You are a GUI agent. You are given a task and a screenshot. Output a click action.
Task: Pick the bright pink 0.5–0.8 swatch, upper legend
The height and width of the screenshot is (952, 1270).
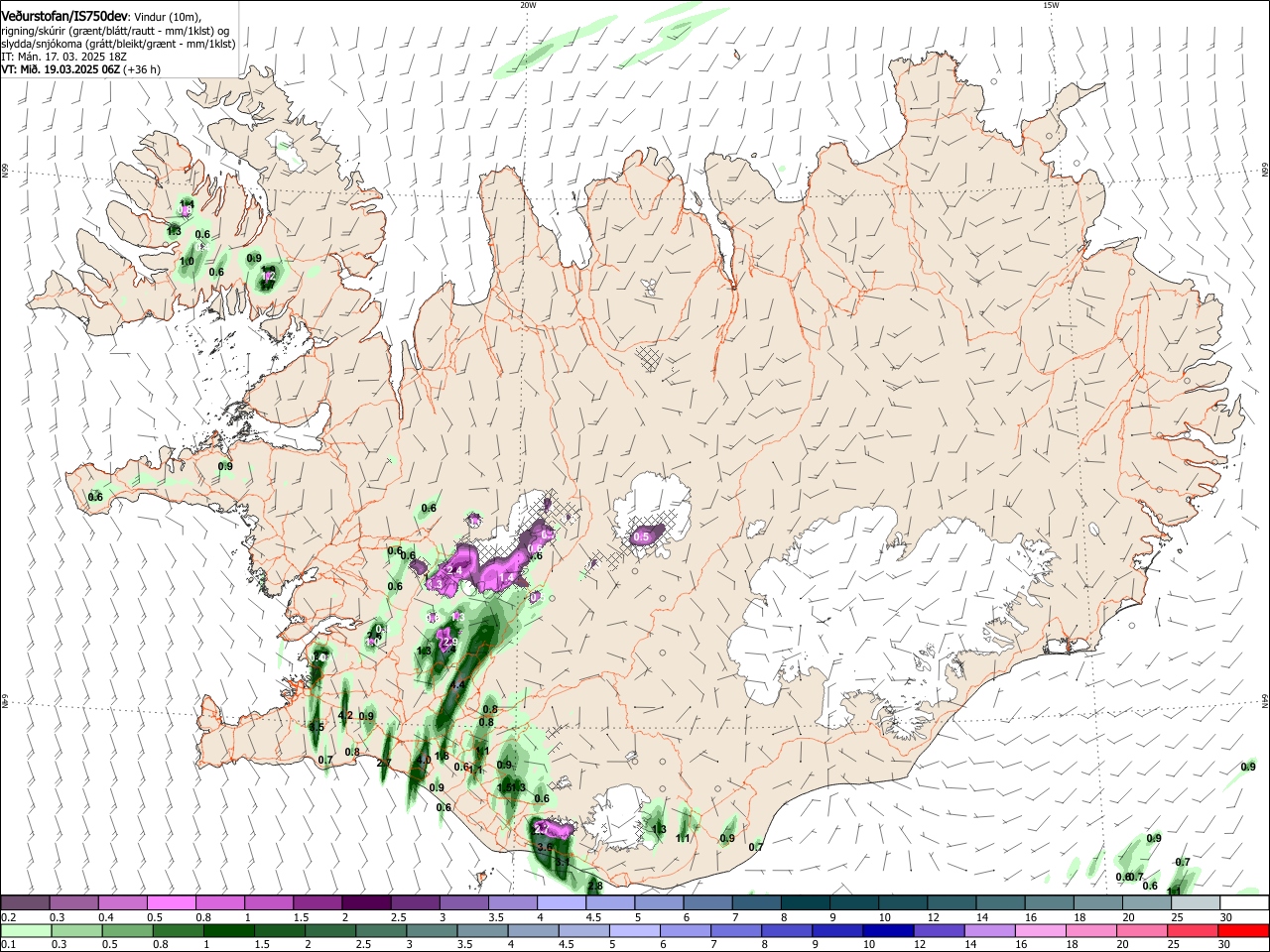171,903
